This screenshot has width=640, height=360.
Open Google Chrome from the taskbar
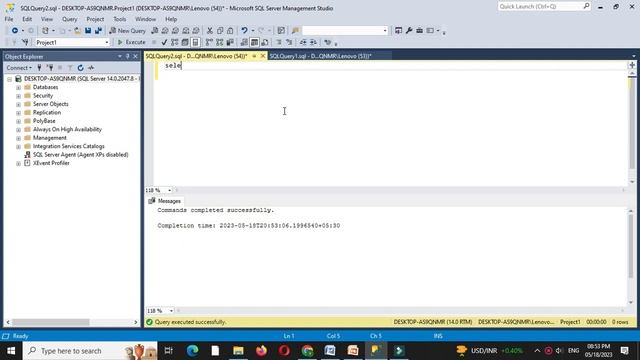pyautogui.click(x=307, y=351)
